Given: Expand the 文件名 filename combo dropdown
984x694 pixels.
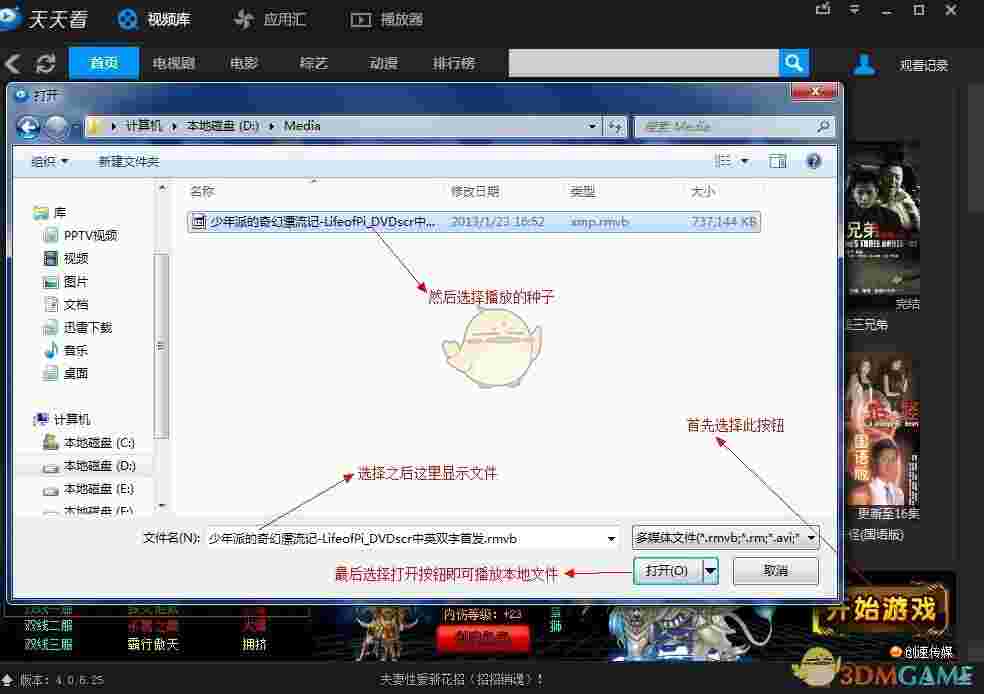Looking at the screenshot, I should 613,537.
